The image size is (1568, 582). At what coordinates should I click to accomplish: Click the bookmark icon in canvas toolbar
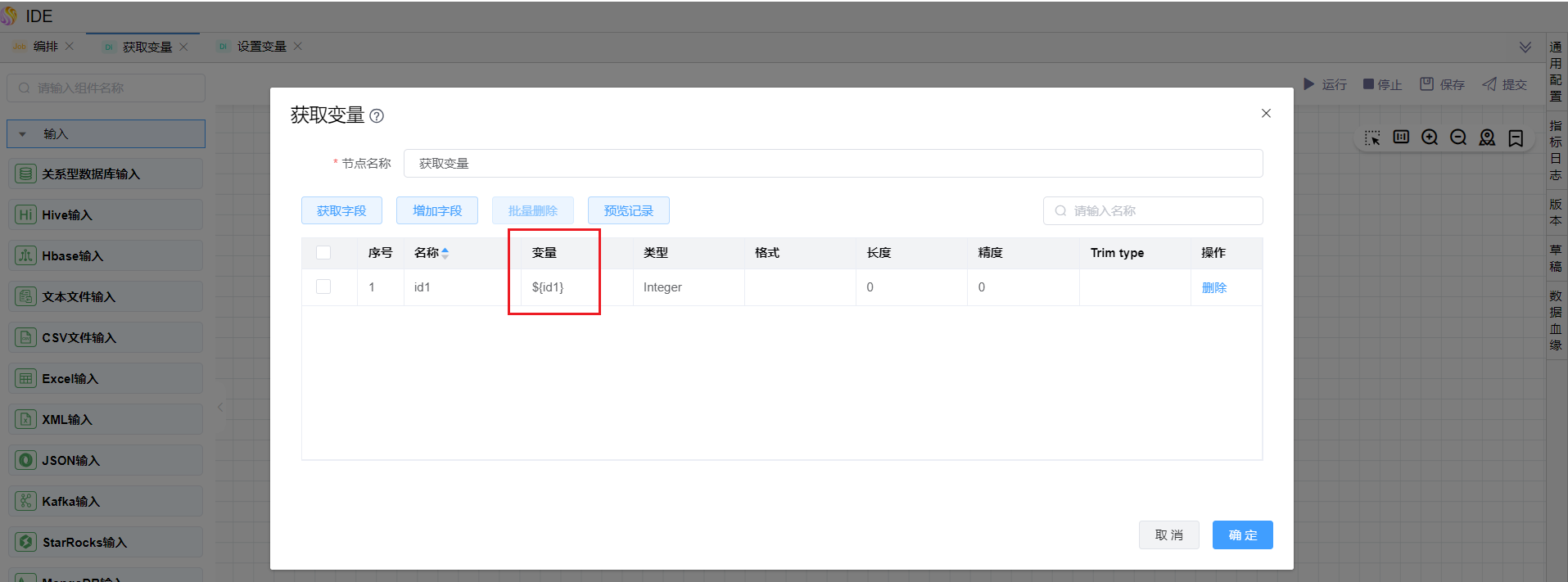click(x=1516, y=138)
